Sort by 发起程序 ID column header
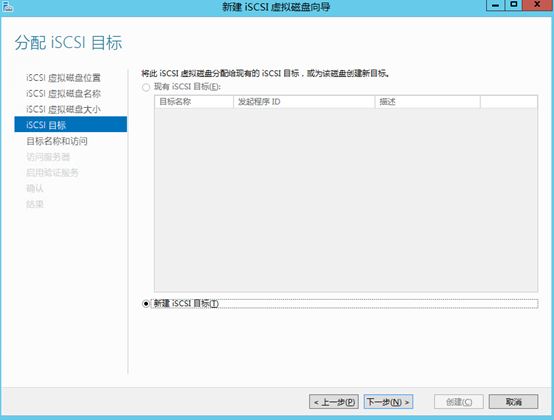 tap(304, 102)
